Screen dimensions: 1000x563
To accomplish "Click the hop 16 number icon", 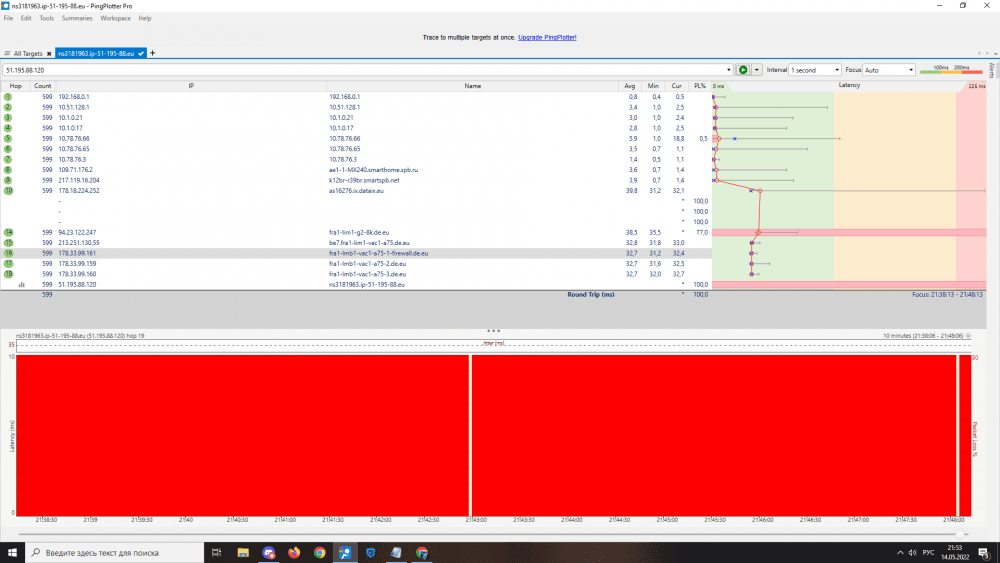I will click(8, 254).
